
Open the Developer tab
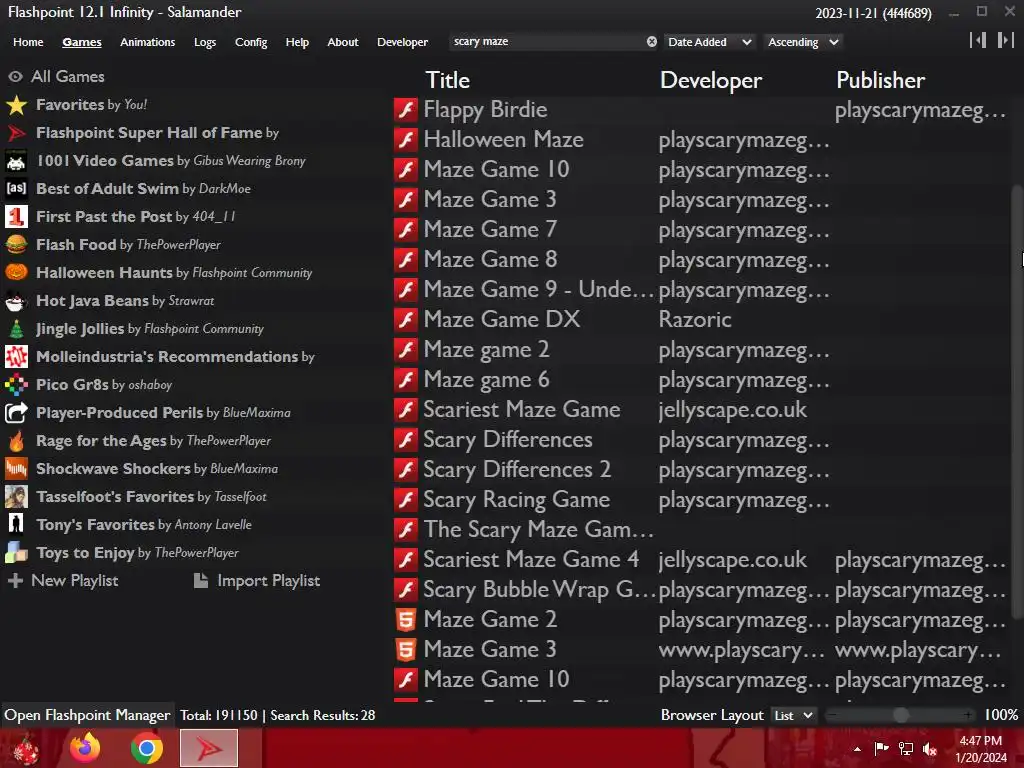pyautogui.click(x=402, y=42)
